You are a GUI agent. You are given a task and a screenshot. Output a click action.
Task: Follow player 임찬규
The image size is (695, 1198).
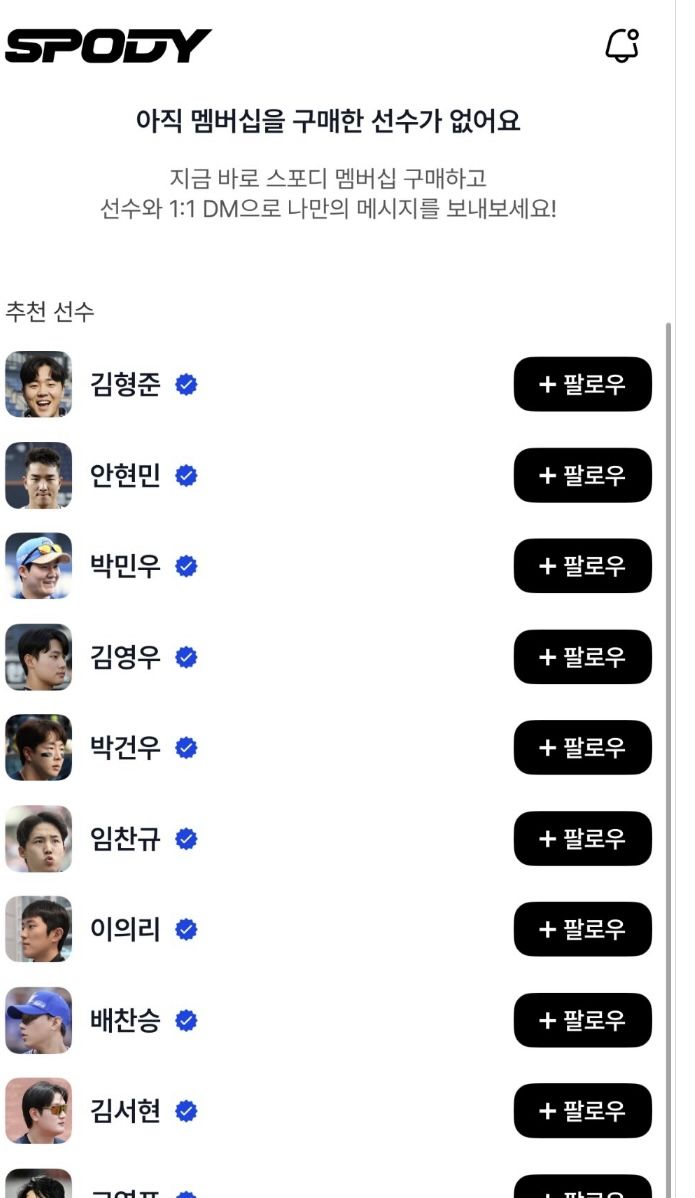(x=582, y=839)
